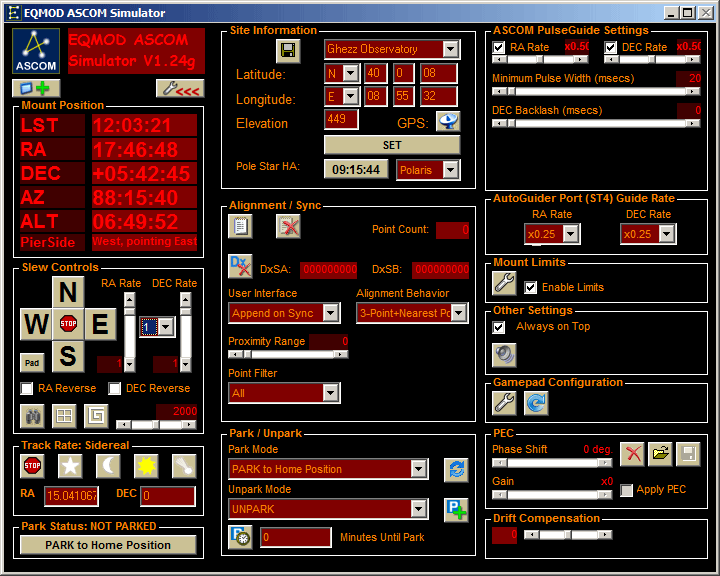The image size is (720, 576).
Task: Click the Park Mode blue refresh icon
Action: coord(456,470)
